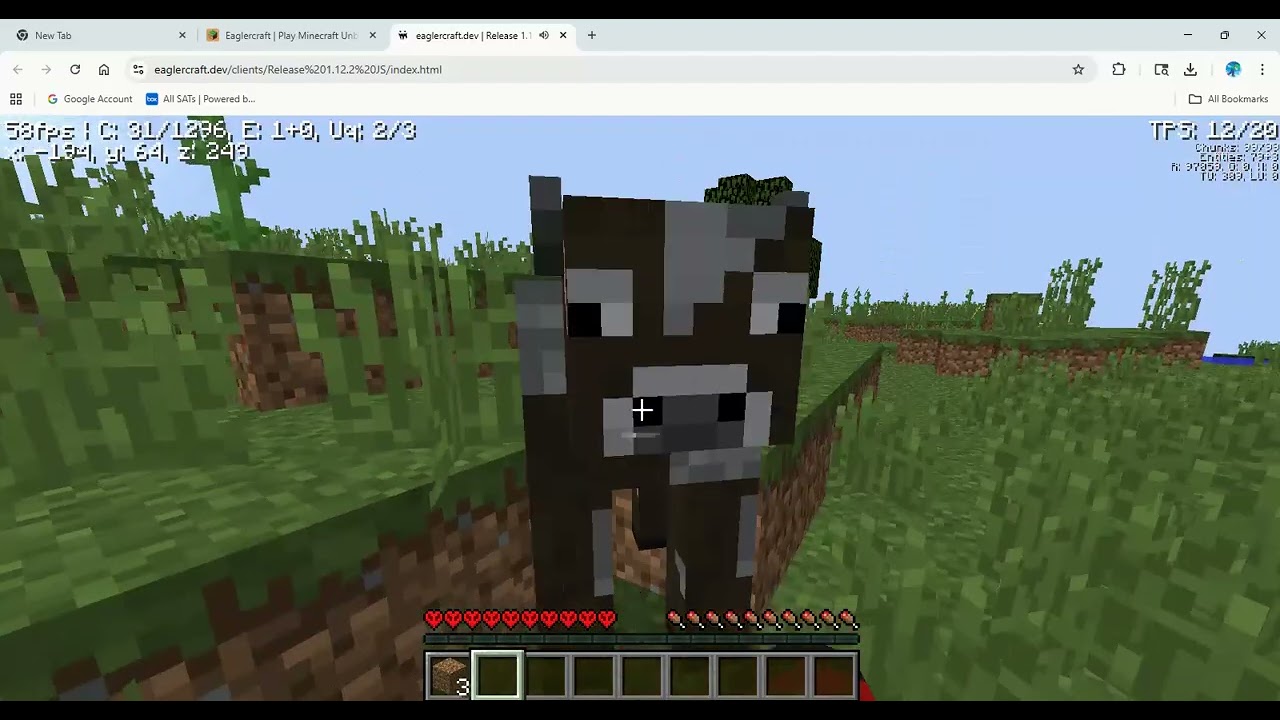The height and width of the screenshot is (720, 1280).
Task: Open the browser home page
Action: point(104,69)
